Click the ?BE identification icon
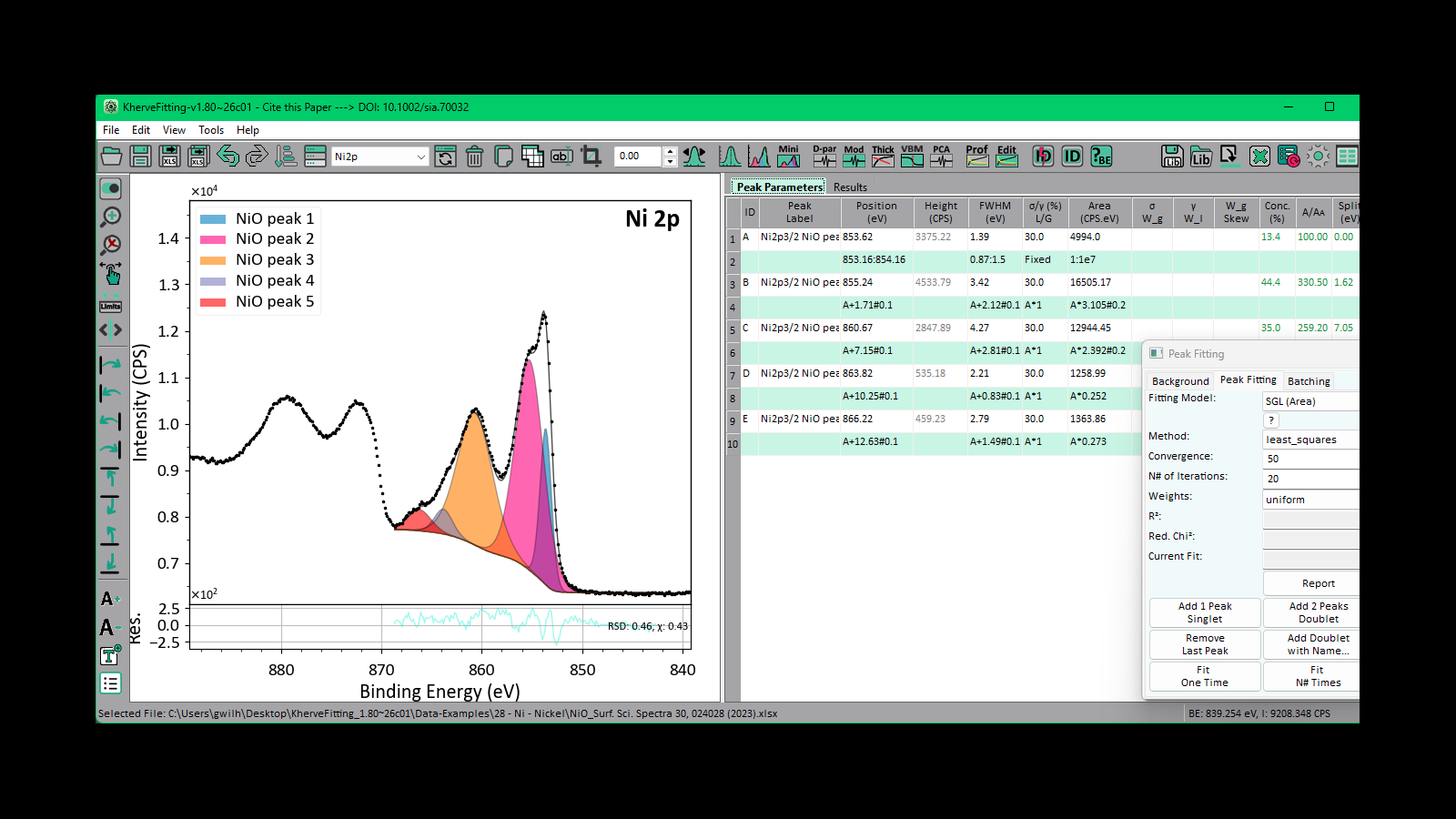 point(1101,157)
